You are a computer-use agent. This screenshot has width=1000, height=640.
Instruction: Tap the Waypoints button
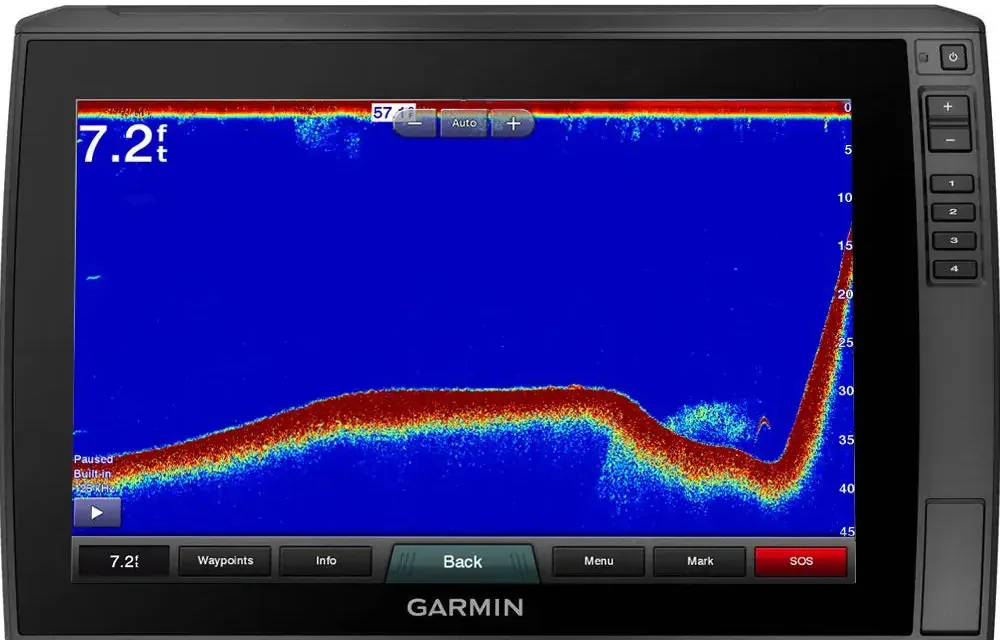coord(225,561)
